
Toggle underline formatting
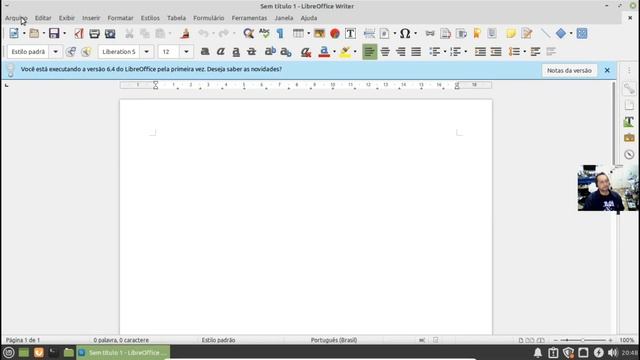(x=236, y=52)
